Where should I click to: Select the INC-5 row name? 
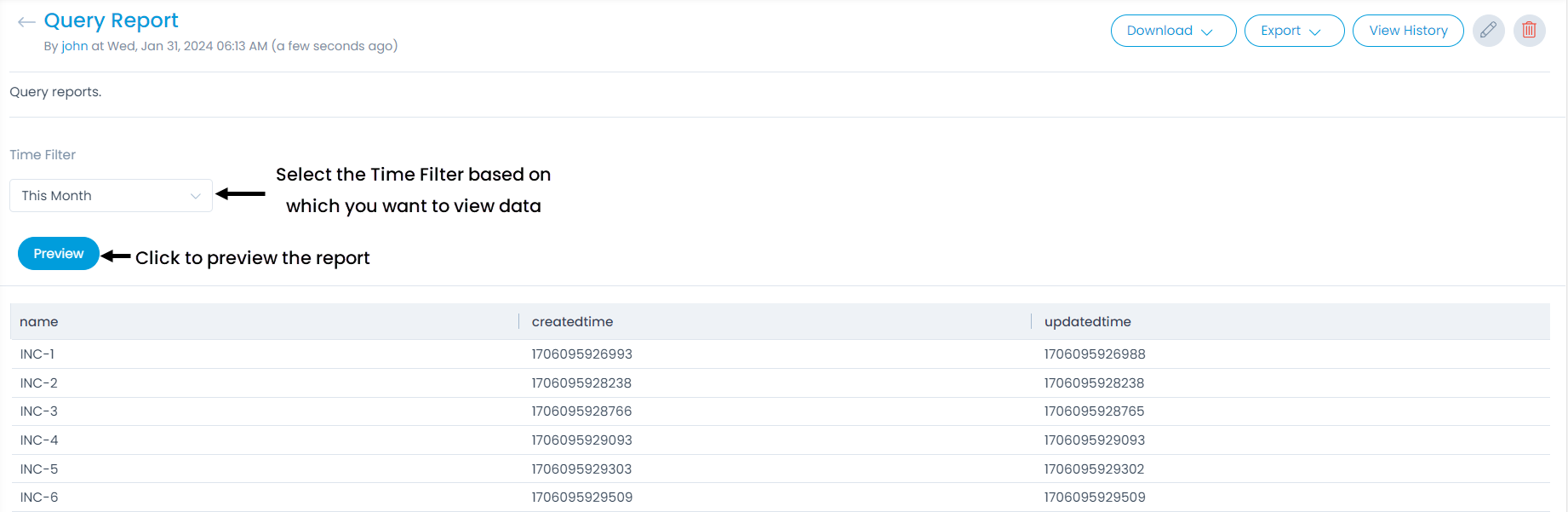39,469
